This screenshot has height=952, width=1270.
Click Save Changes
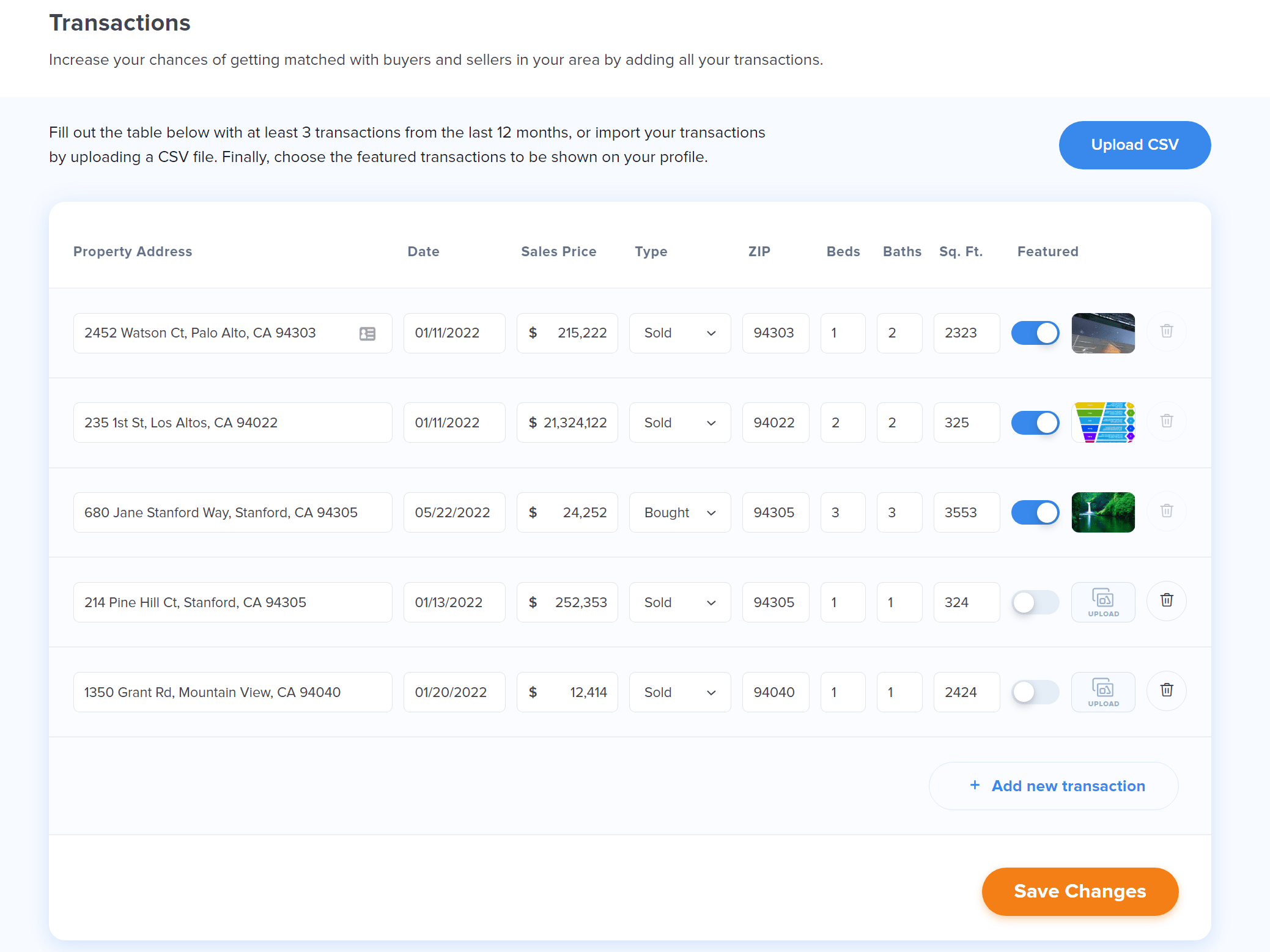coord(1079,891)
